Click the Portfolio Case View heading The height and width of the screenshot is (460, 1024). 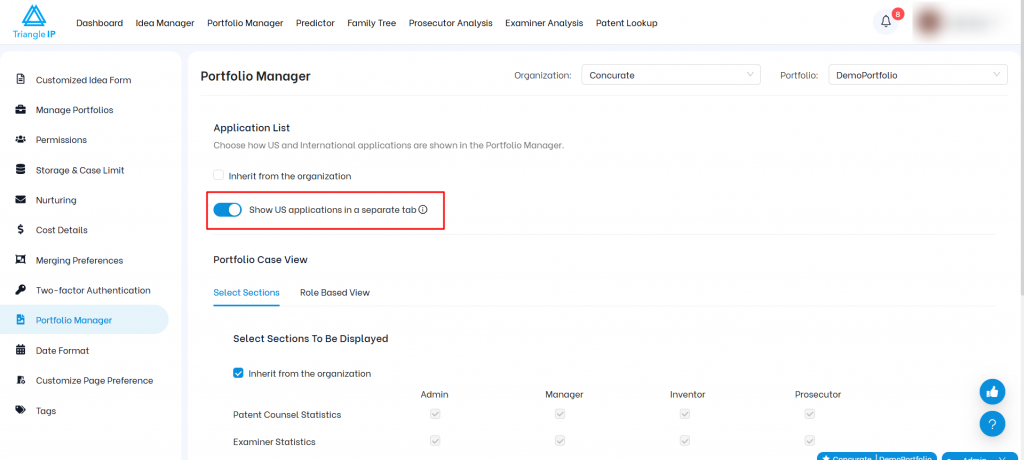pyautogui.click(x=261, y=259)
